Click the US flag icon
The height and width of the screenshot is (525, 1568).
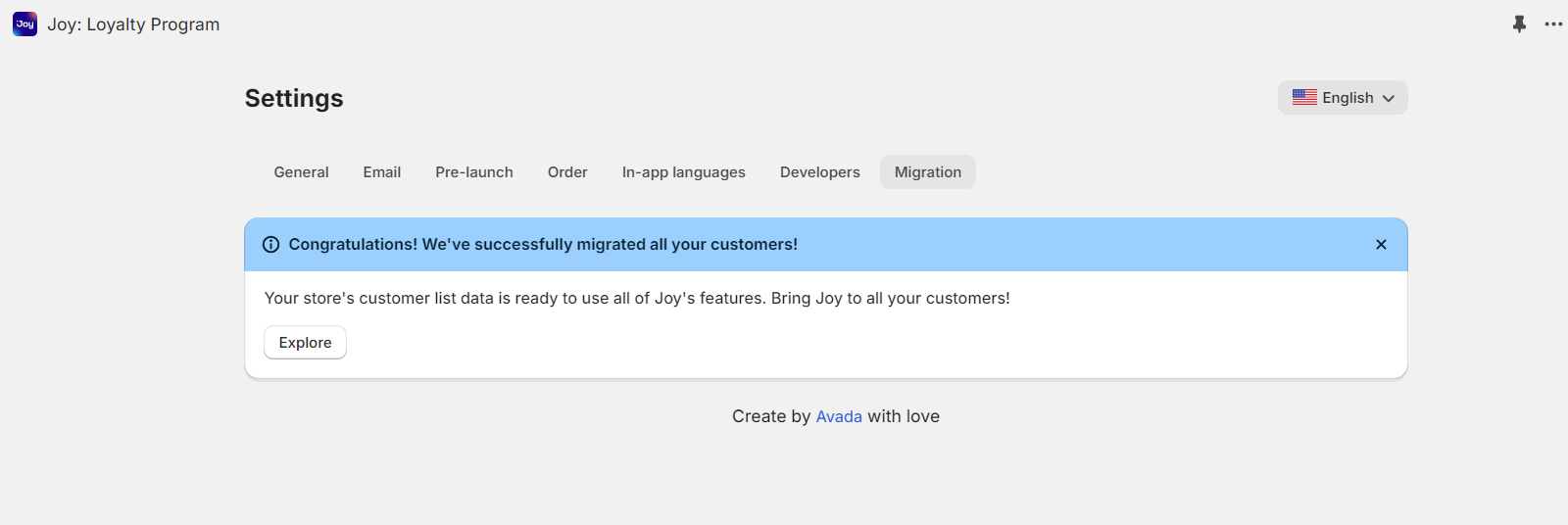[1304, 98]
